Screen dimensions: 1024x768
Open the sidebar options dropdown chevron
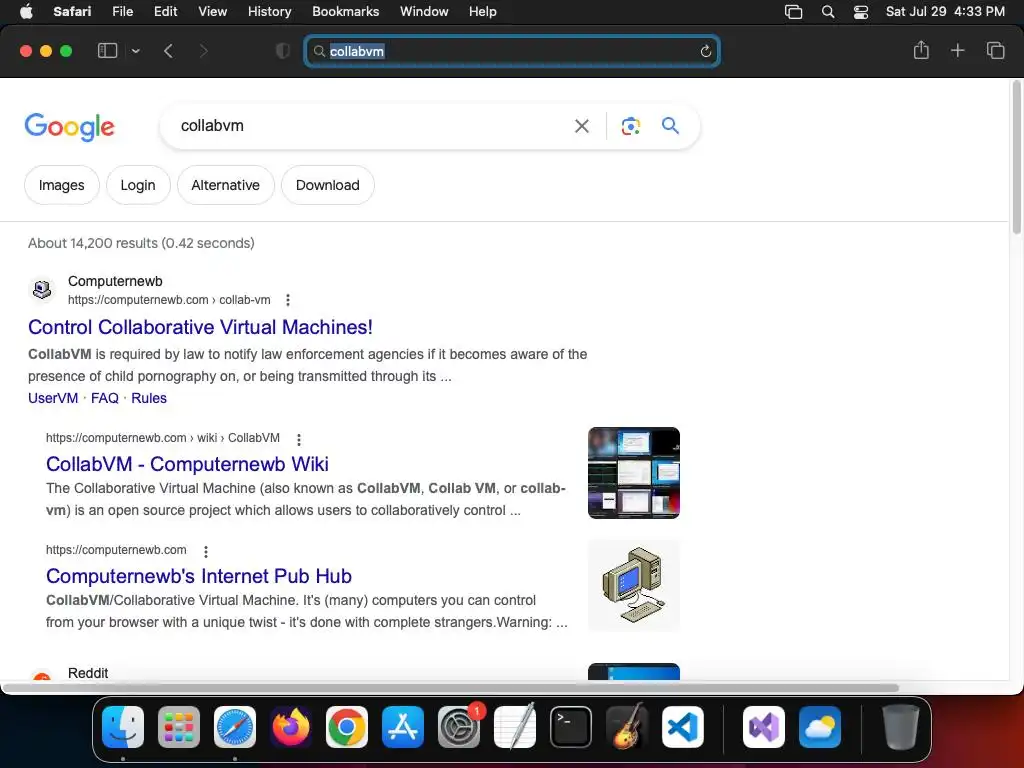(x=136, y=51)
